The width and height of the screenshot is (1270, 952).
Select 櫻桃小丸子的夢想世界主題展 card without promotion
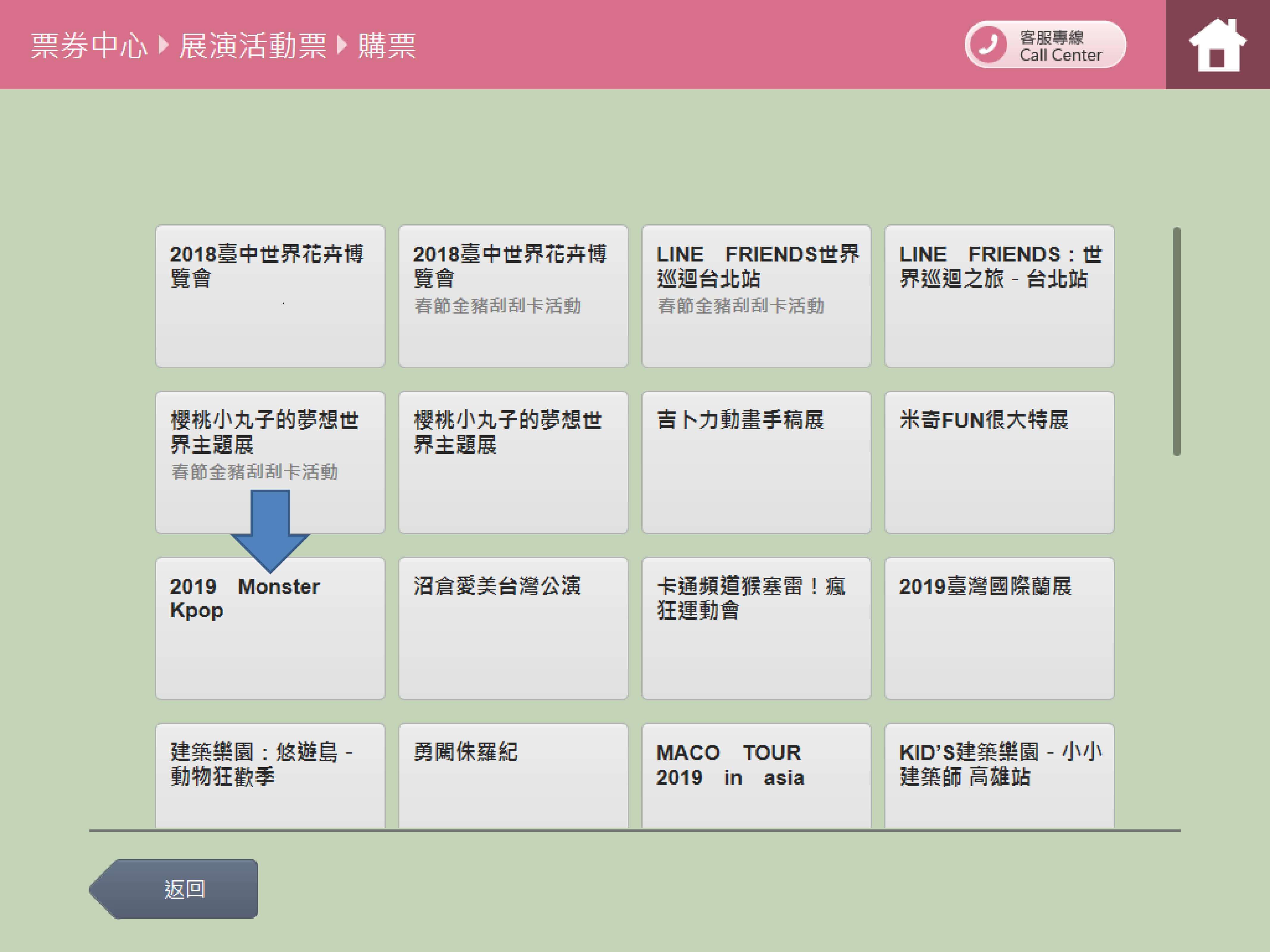(513, 463)
